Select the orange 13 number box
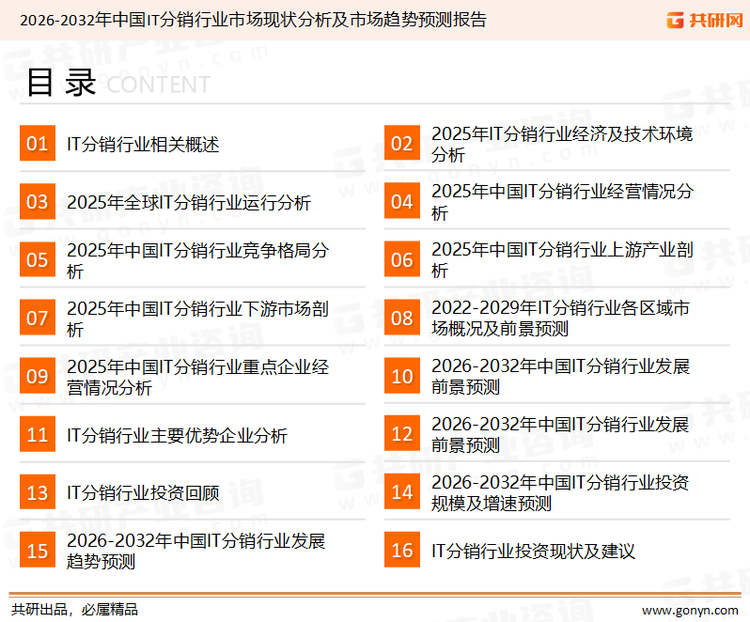Screen dimensions: 750x622 37,492
